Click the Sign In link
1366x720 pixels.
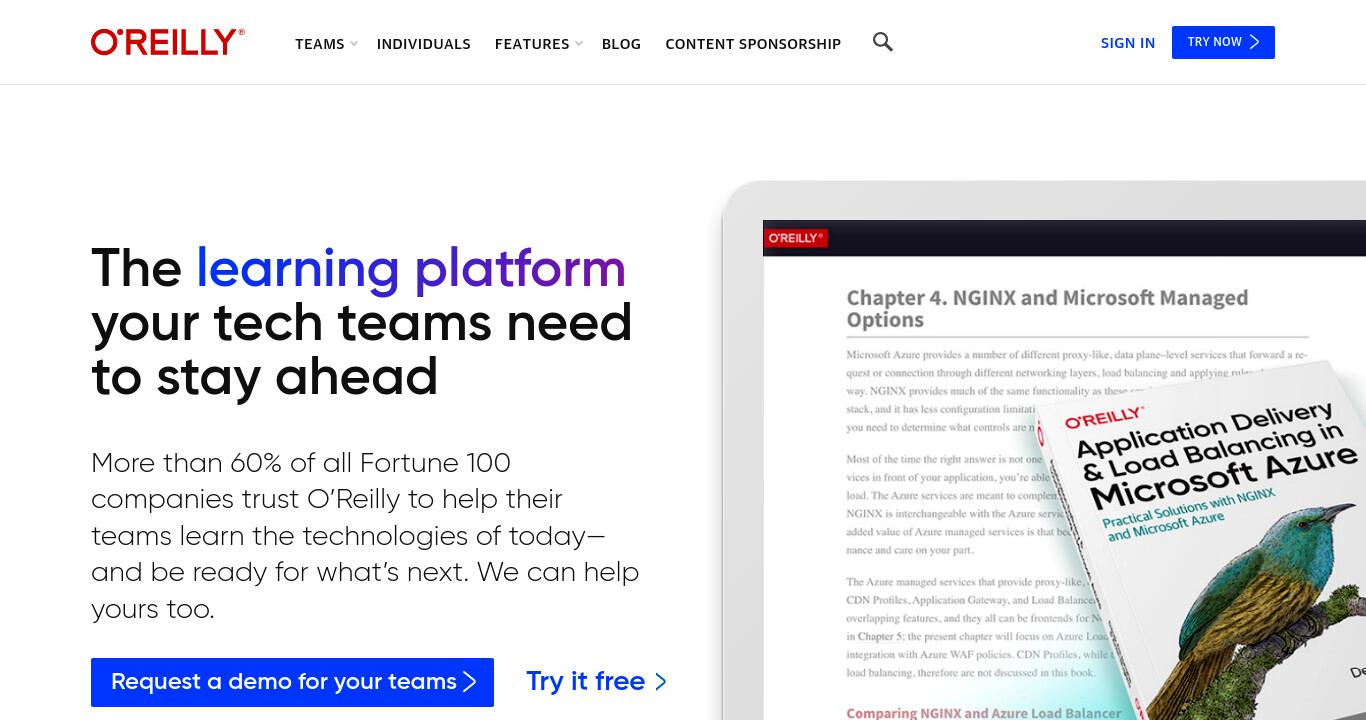[1127, 43]
